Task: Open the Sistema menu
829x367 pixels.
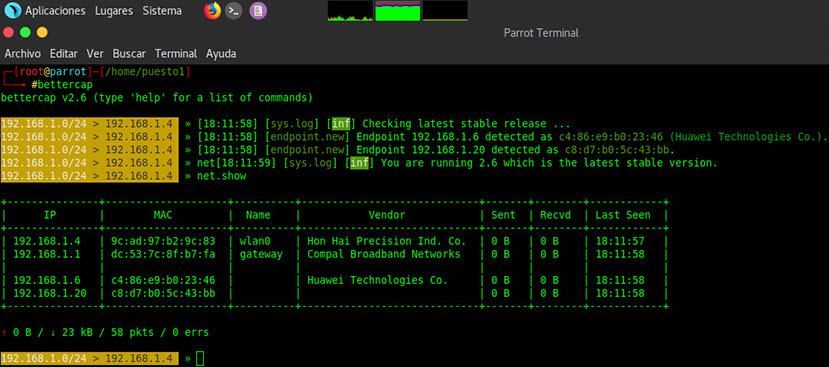Action: pyautogui.click(x=162, y=11)
